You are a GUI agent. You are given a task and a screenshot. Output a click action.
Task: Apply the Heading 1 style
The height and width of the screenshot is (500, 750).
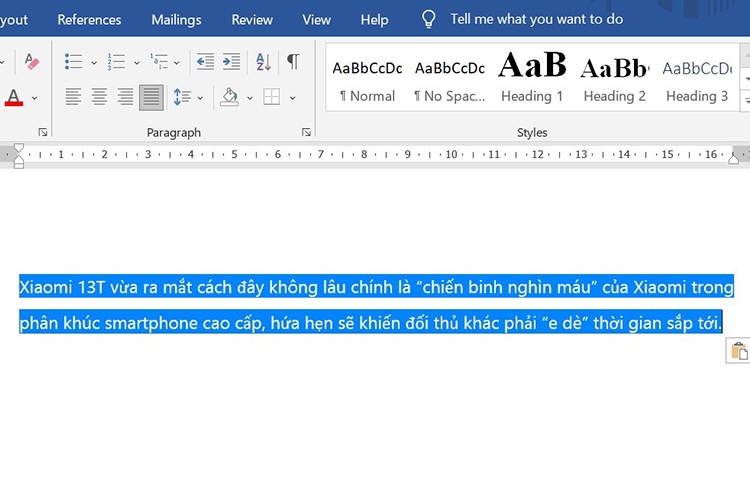(x=532, y=78)
